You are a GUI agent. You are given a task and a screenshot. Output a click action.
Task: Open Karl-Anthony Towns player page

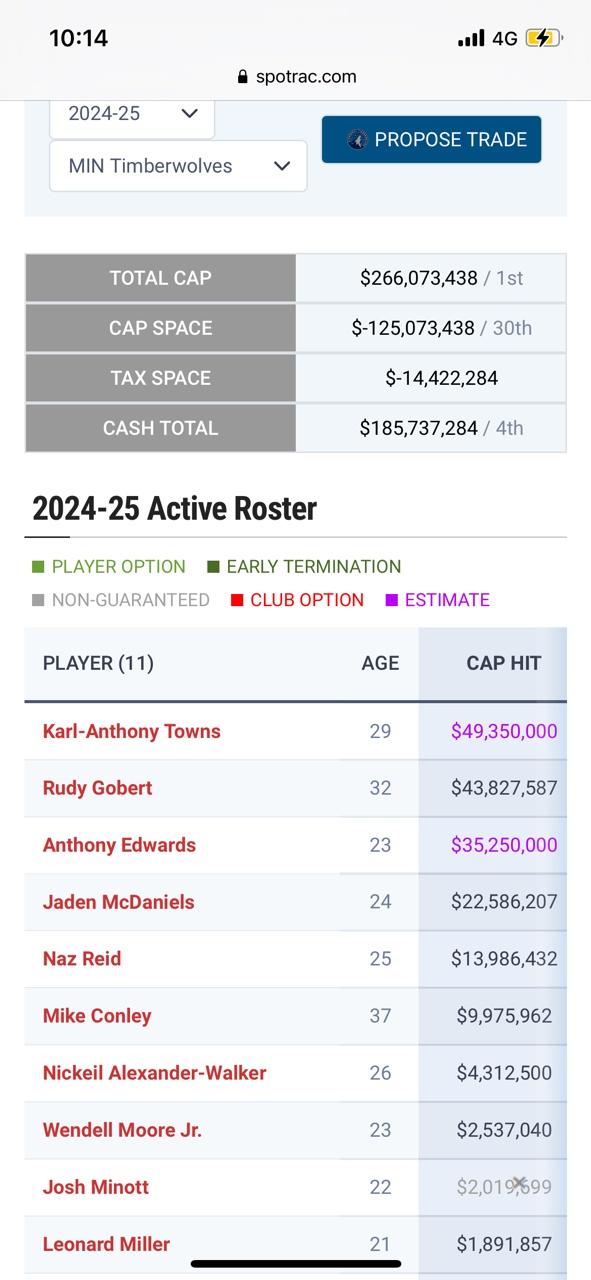(132, 731)
